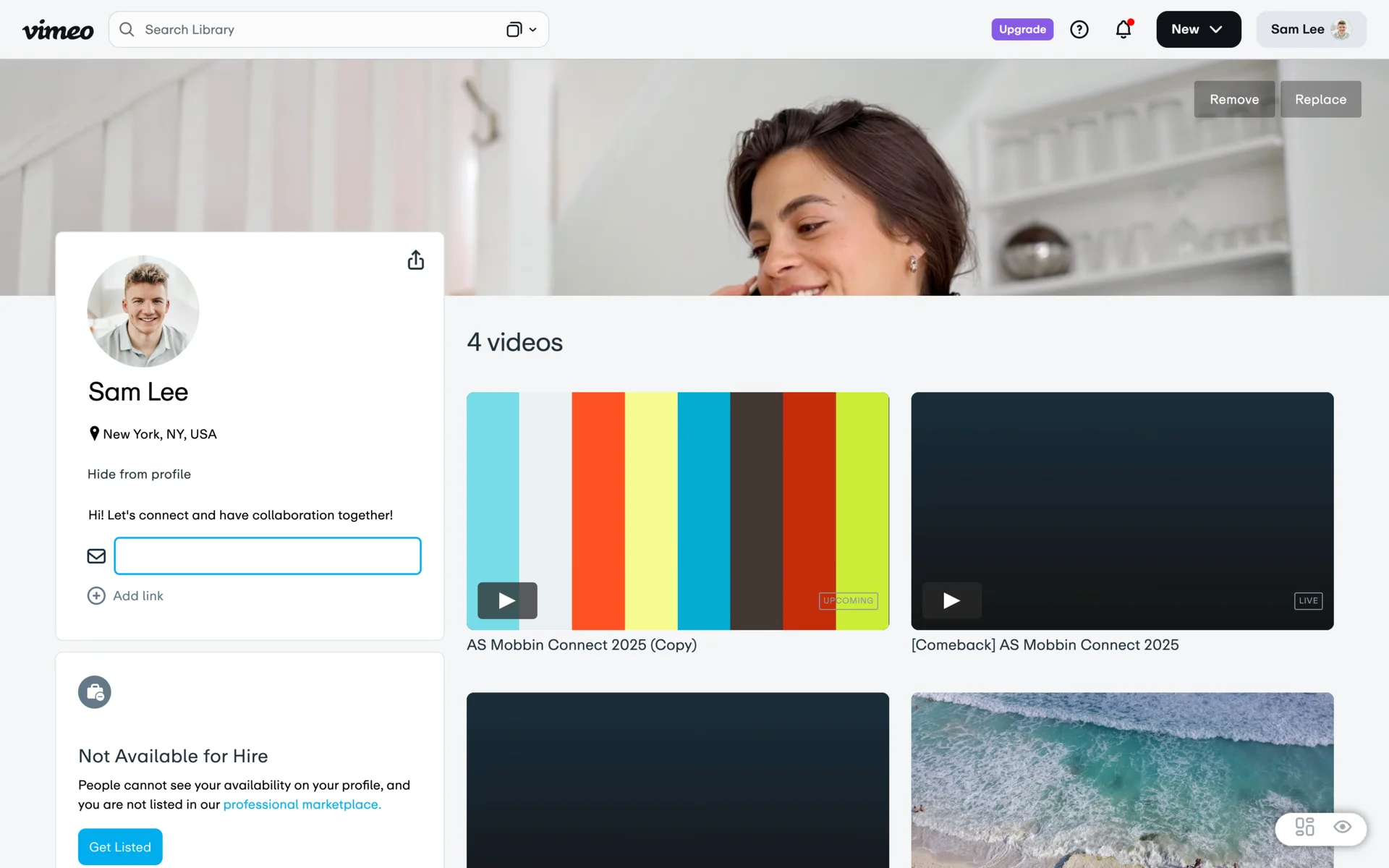This screenshot has height=868, width=1389.
Task: Click the briefcase hire status icon
Action: point(95,692)
